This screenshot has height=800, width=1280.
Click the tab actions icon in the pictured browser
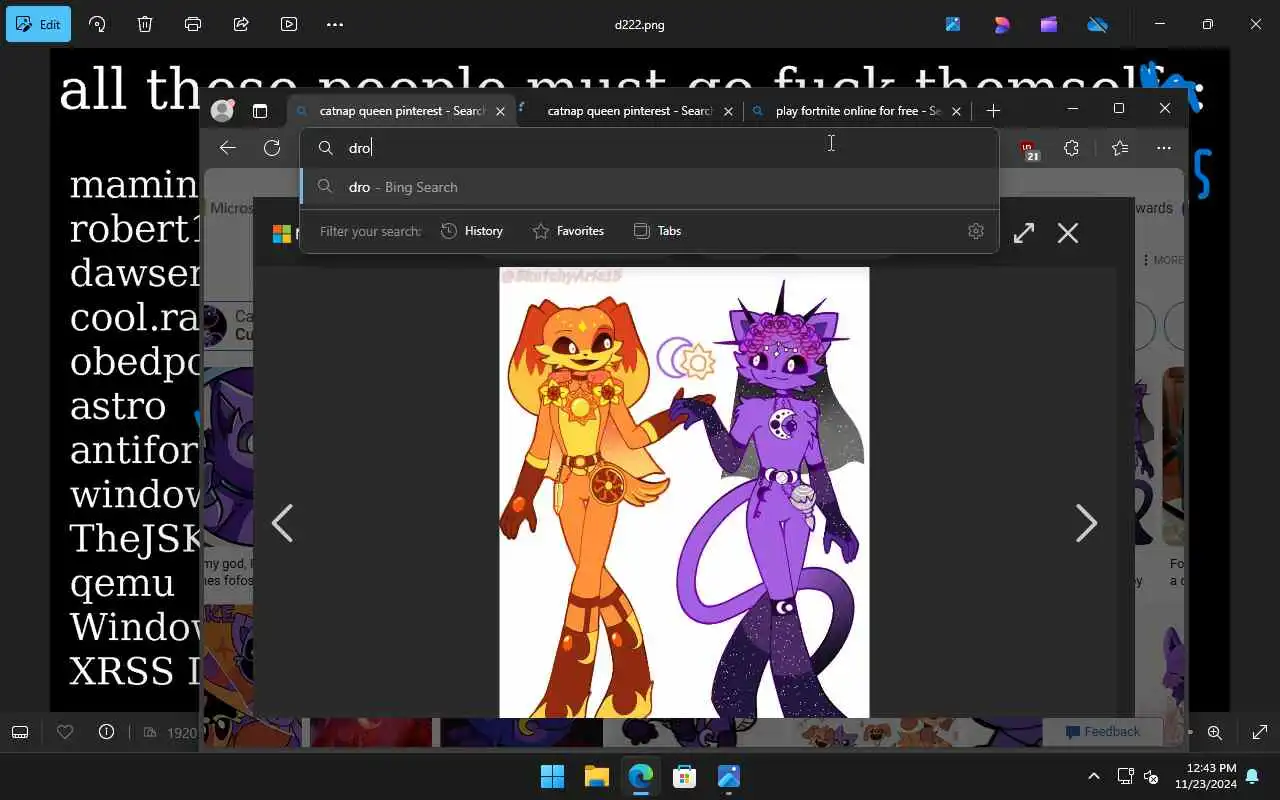(x=260, y=111)
